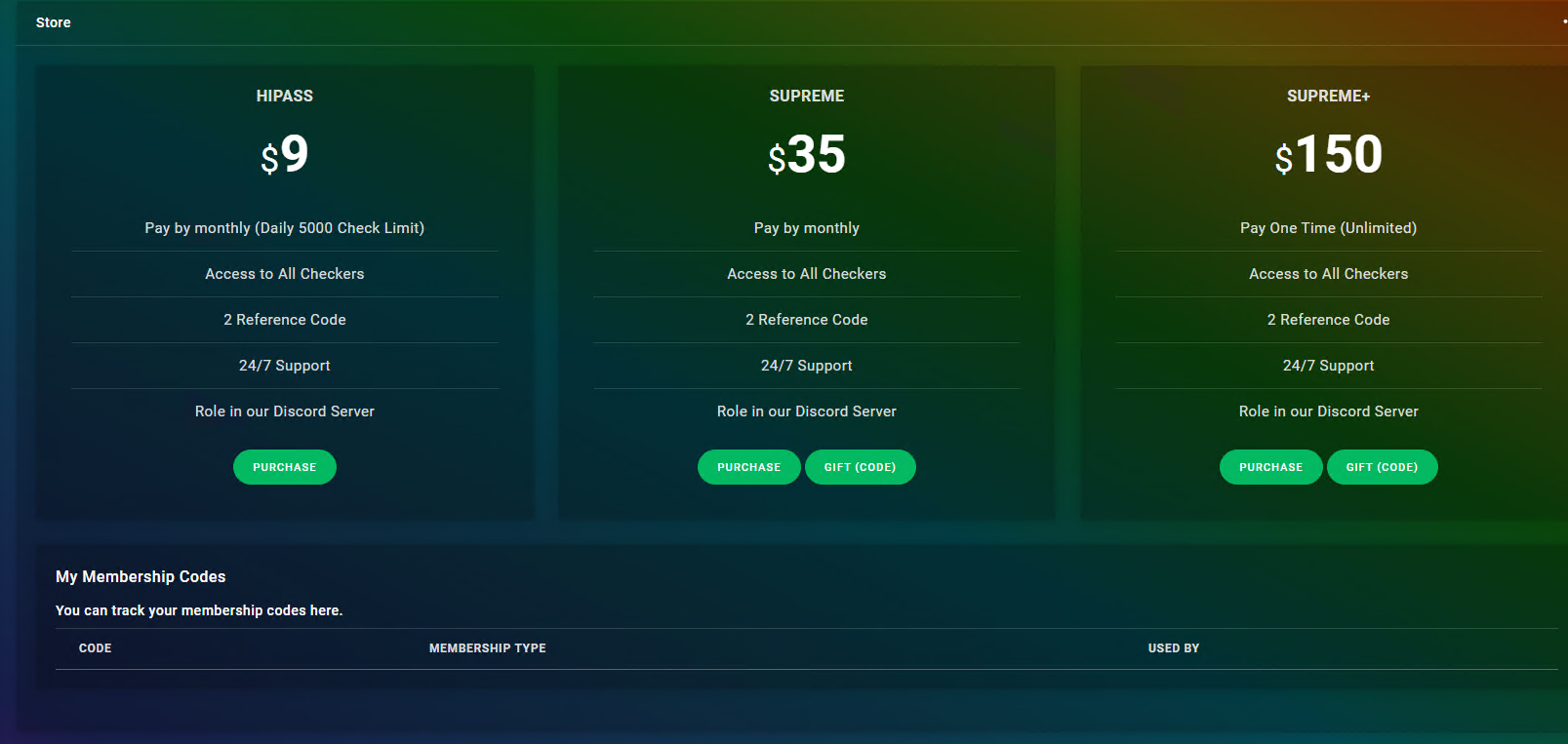Click "Role in our Discord Server" in the $35 SUPREME card
This screenshot has width=1568, height=744.
tap(807, 411)
